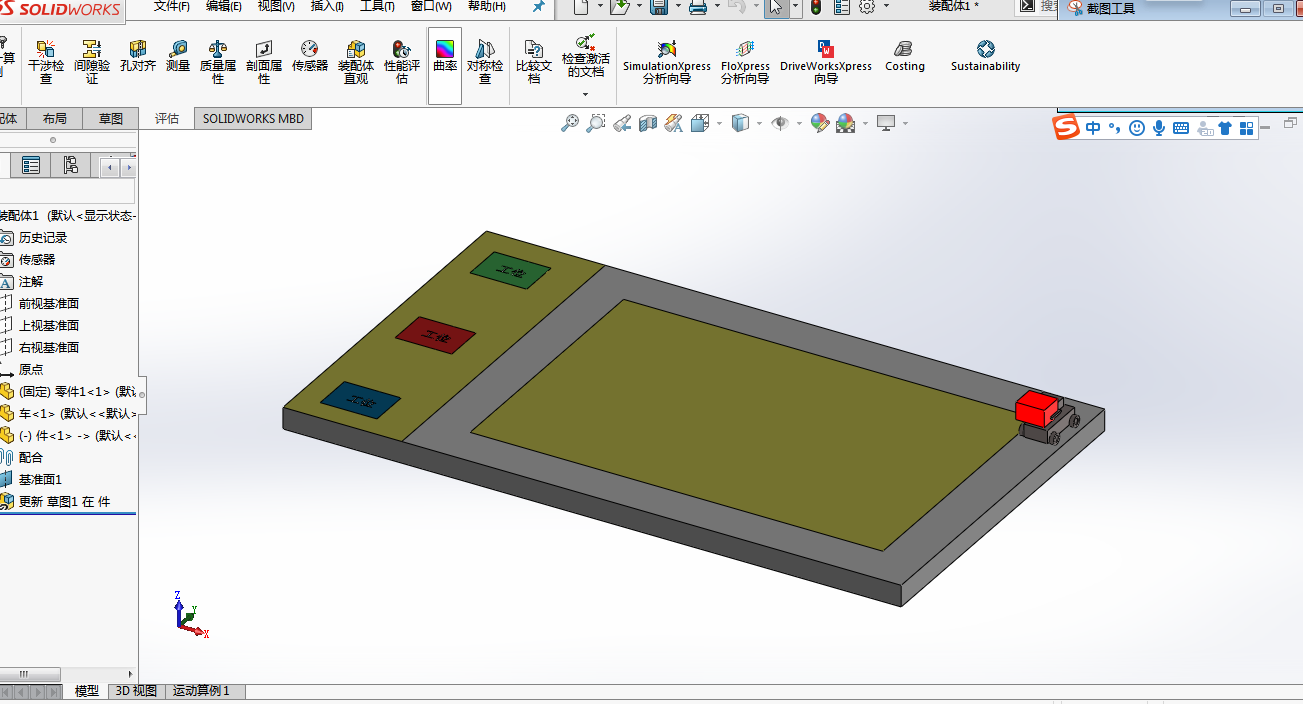
Task: Open 比较文档 compare documents tool
Action: (x=534, y=62)
